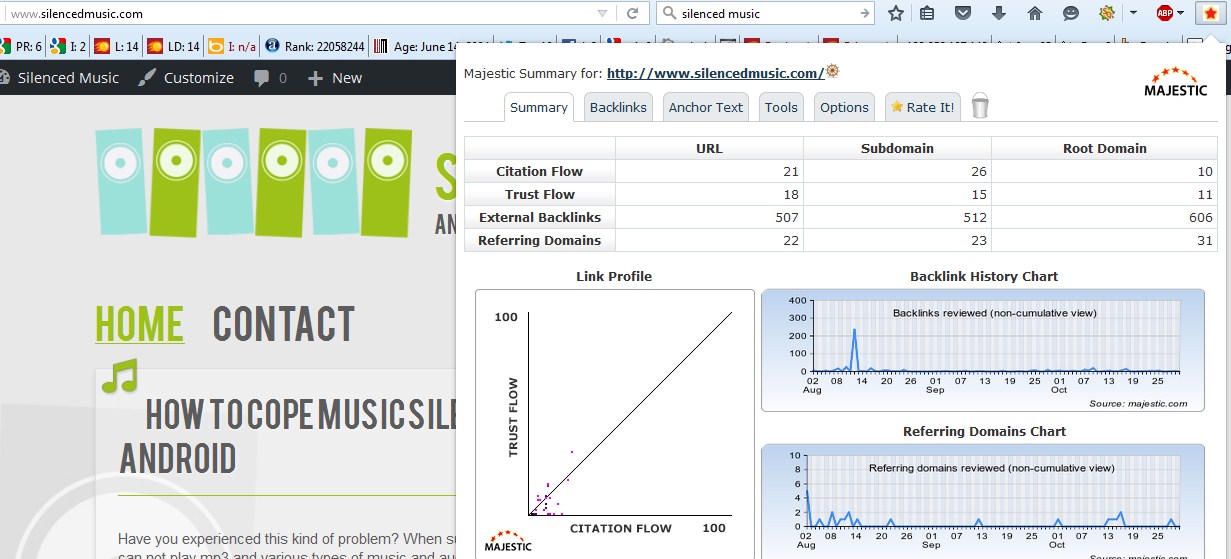
Task: Open the Anchor Text tab
Action: click(x=706, y=107)
